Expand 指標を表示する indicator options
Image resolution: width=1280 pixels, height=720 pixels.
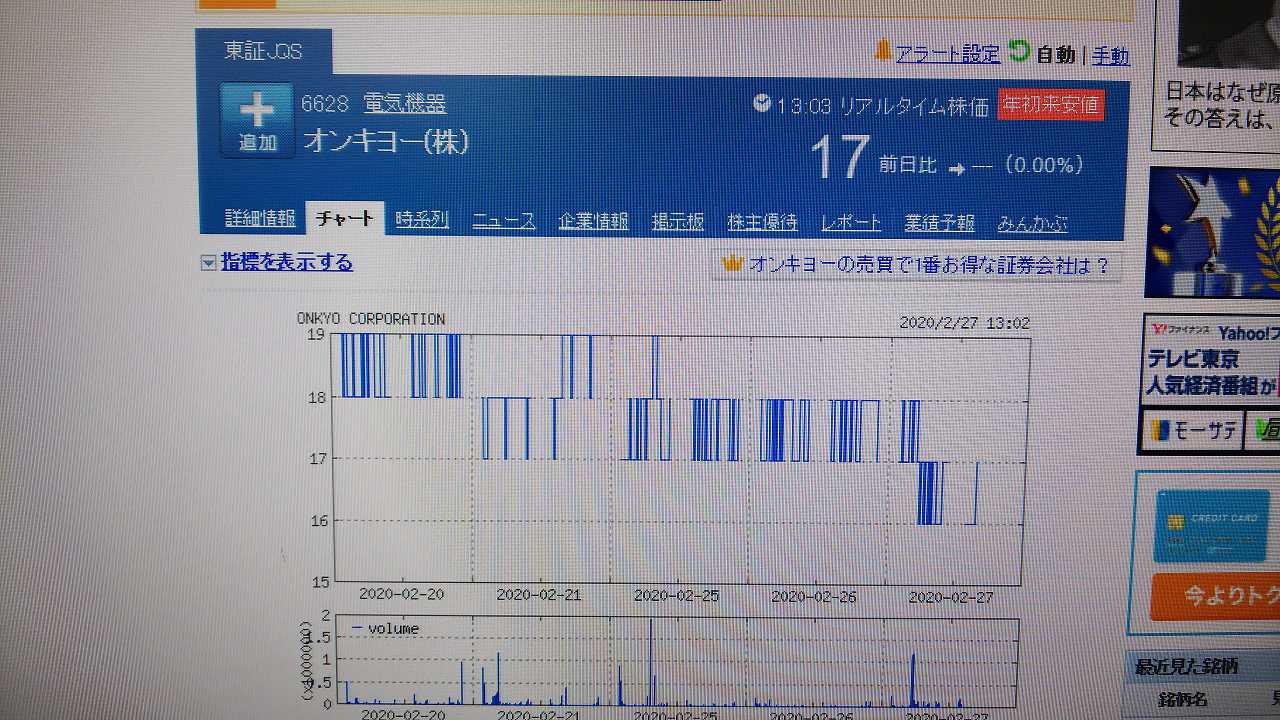pyautogui.click(x=286, y=262)
